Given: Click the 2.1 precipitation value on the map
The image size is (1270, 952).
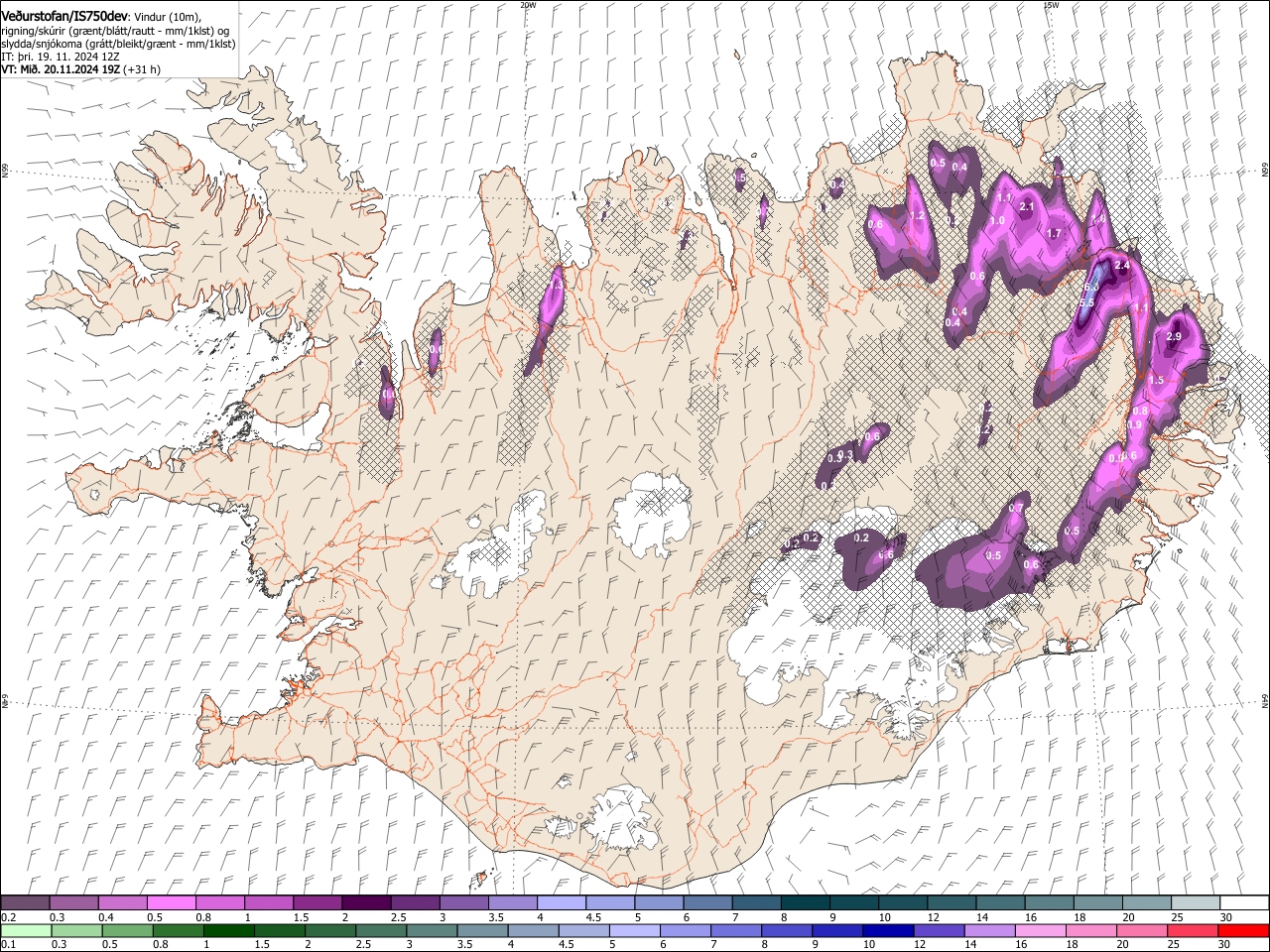Looking at the screenshot, I should click(x=1027, y=206).
